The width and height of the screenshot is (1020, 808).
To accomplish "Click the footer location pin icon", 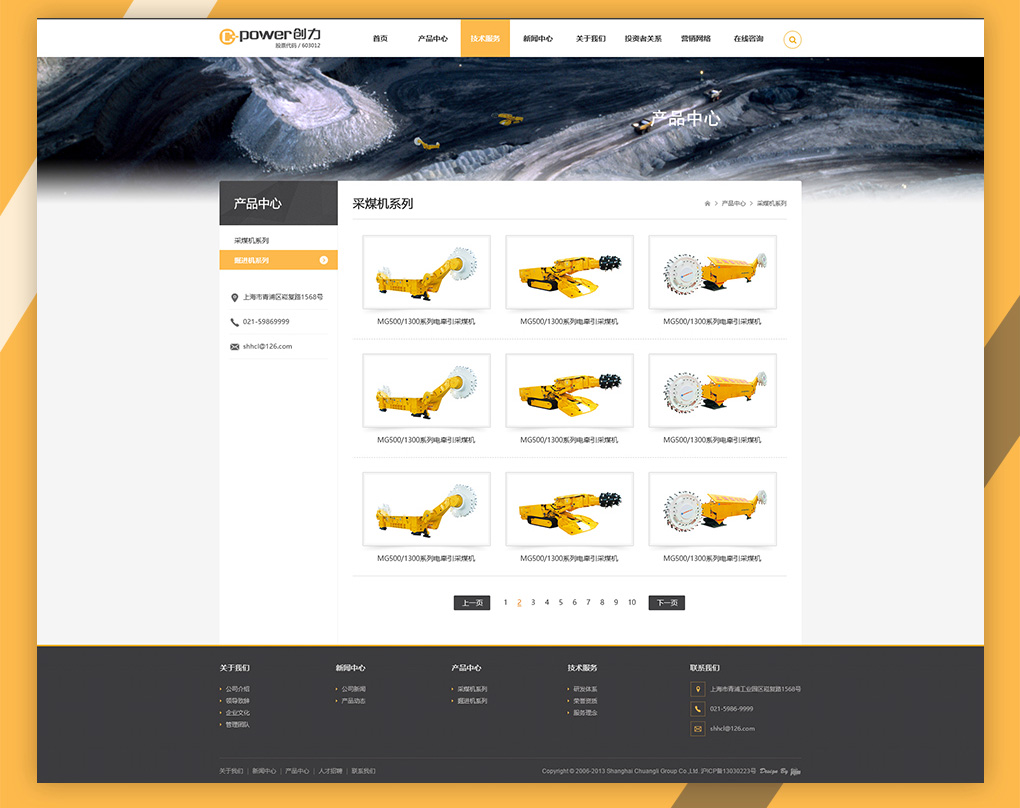I will pos(697,689).
